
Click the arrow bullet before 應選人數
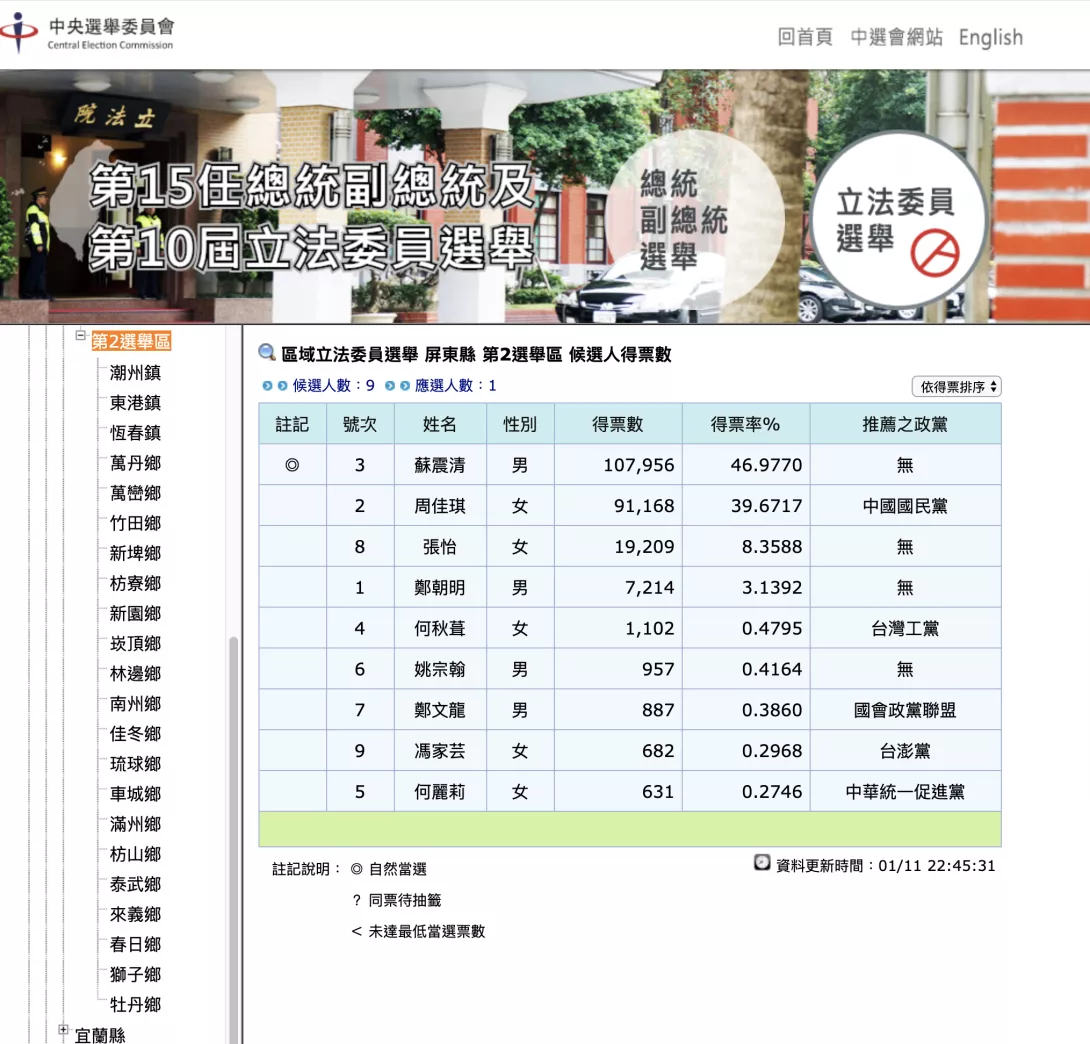click(397, 386)
